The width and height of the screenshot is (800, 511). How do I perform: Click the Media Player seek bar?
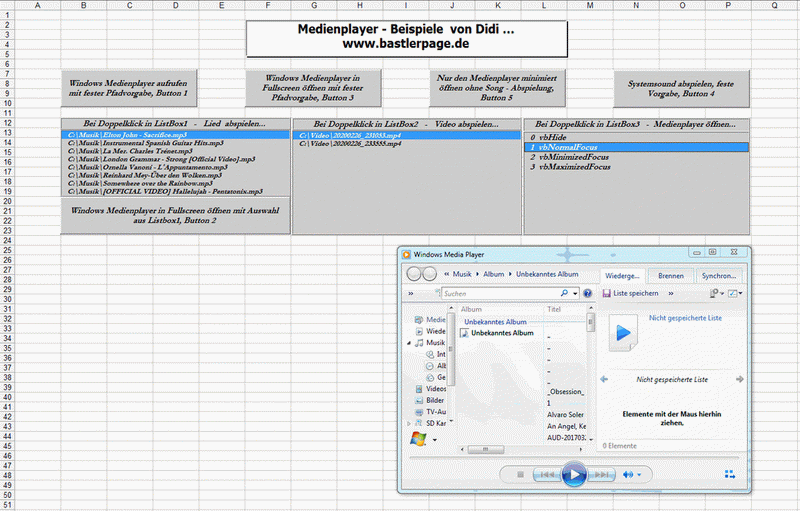point(573,457)
